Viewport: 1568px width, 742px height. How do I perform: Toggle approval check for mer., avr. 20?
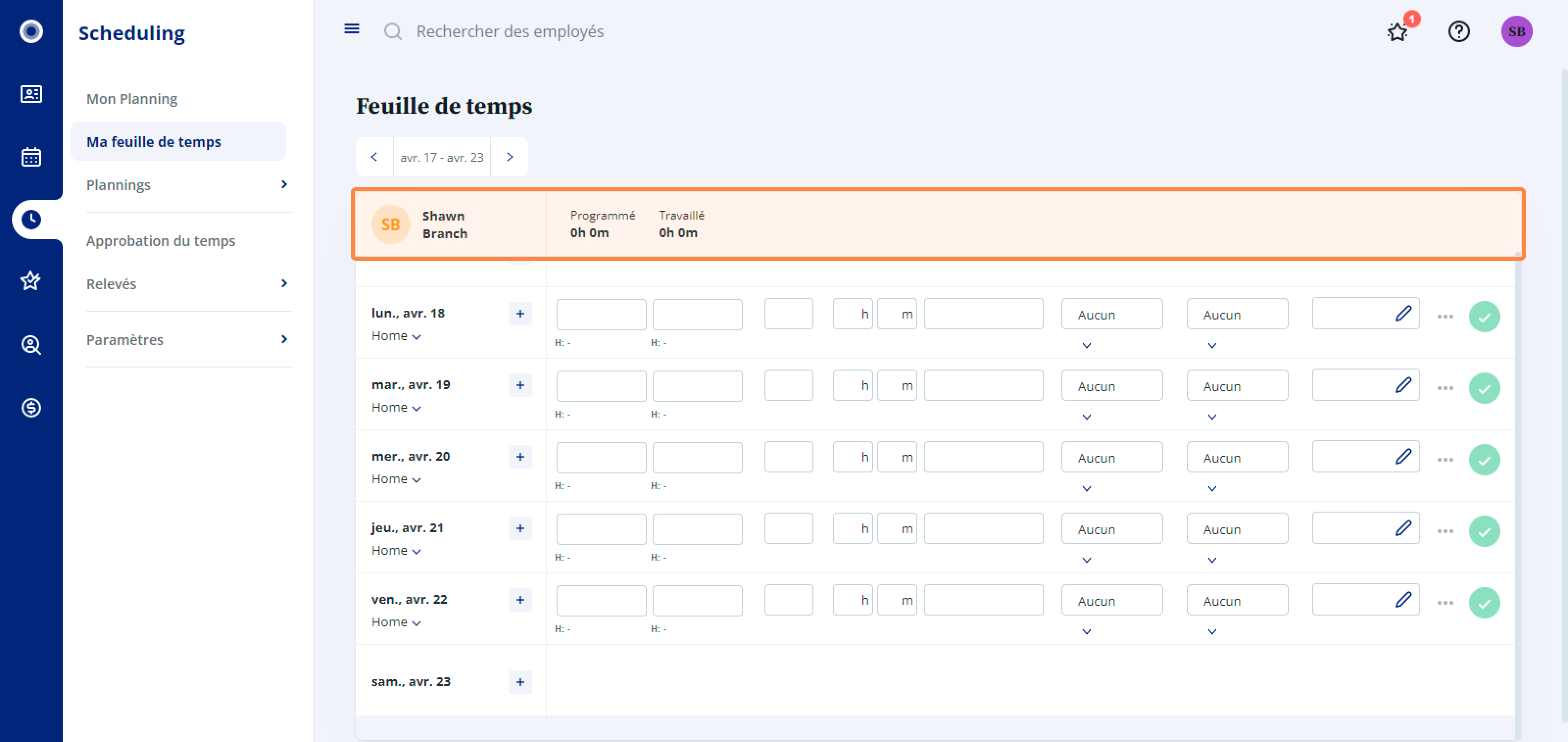[x=1484, y=460]
